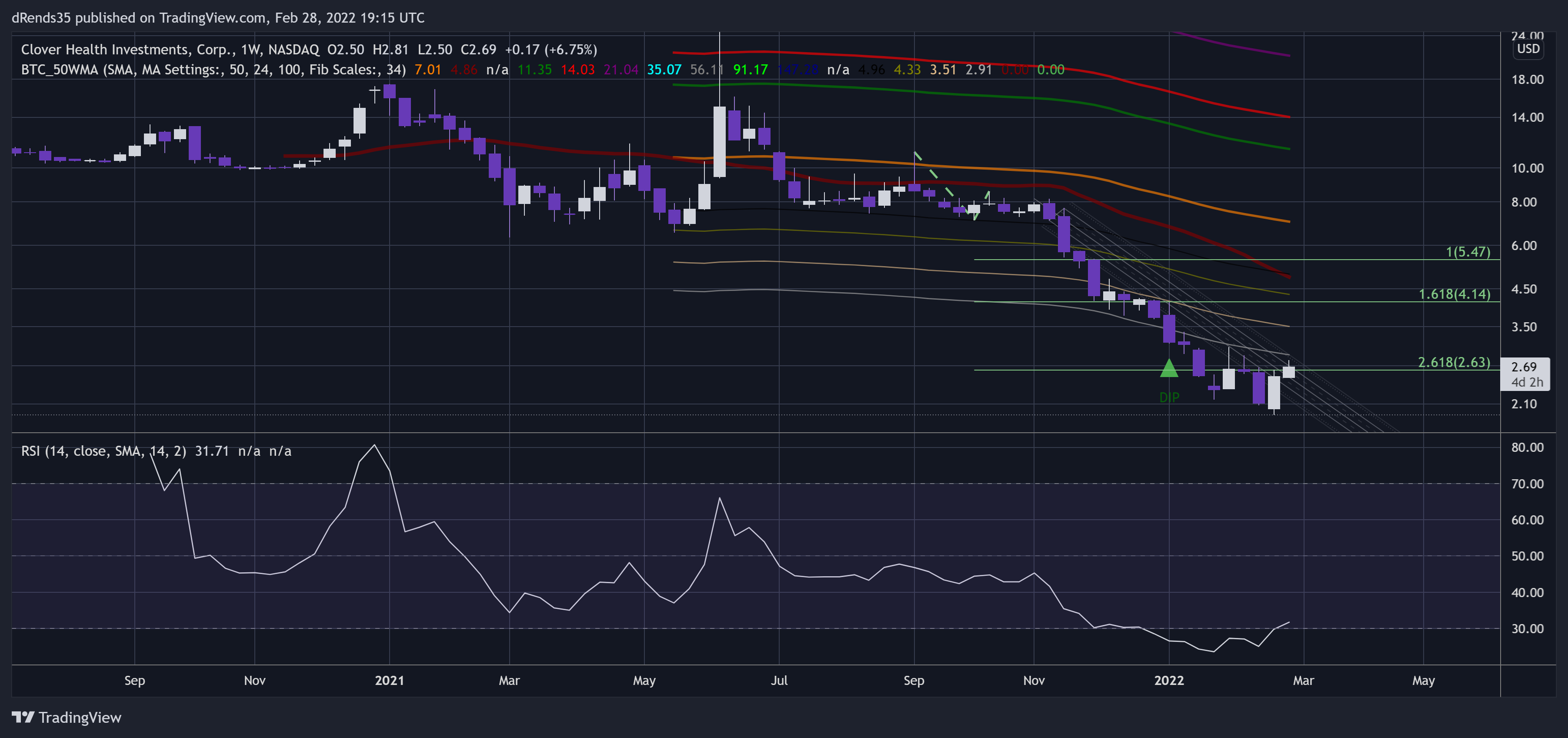Image resolution: width=1568 pixels, height=738 pixels.
Task: Click the 4d 2h countdown label
Action: click(x=1527, y=382)
